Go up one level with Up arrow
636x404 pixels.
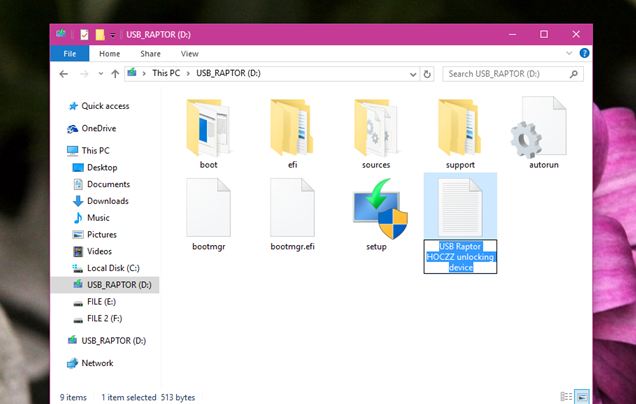tap(115, 74)
